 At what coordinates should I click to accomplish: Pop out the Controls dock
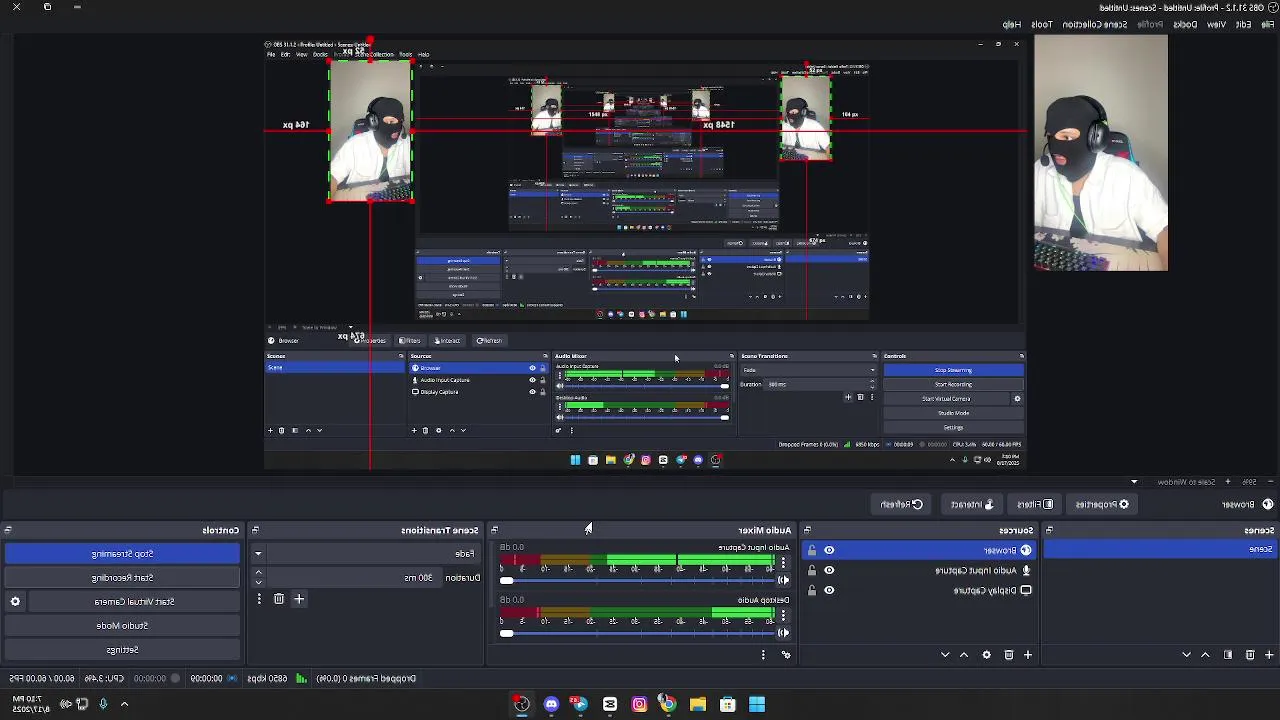point(8,530)
